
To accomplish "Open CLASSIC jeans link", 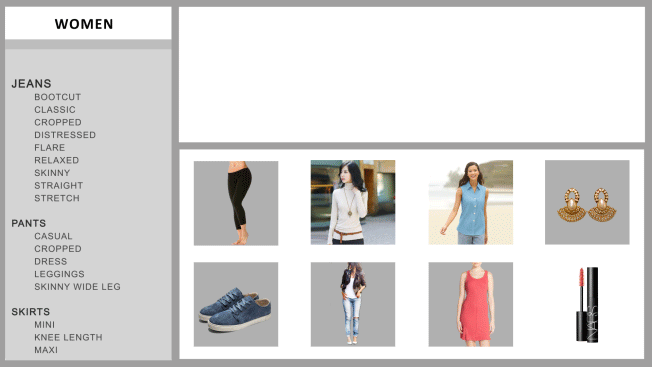I will tap(55, 110).
